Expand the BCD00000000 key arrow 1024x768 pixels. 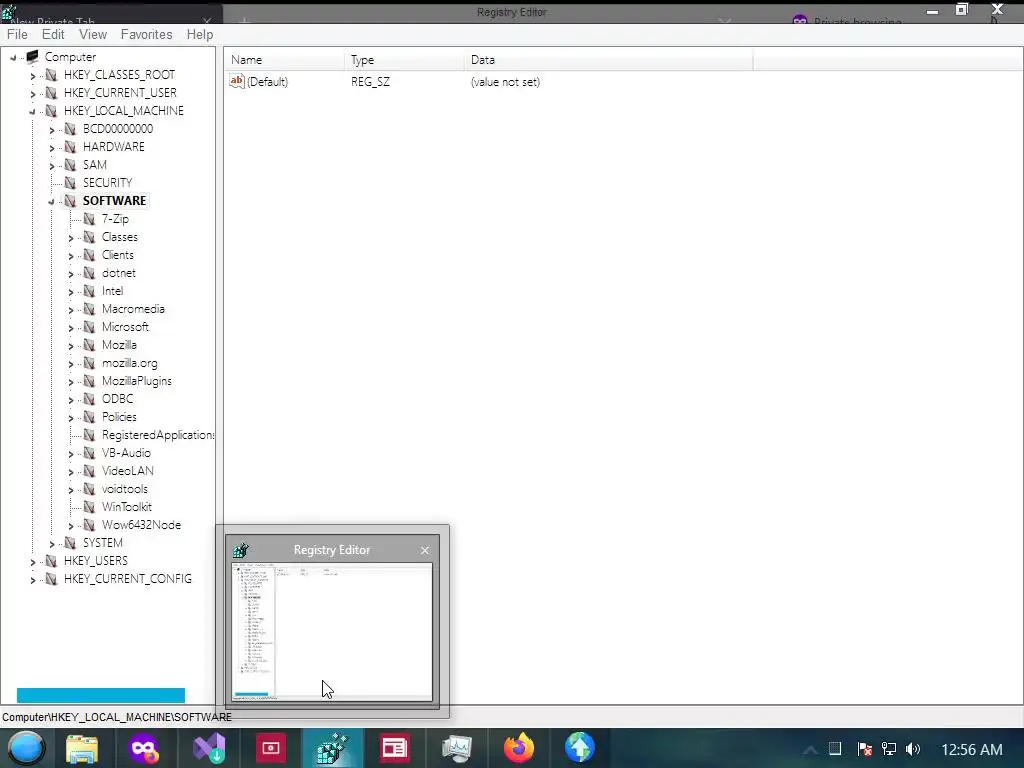click(52, 129)
